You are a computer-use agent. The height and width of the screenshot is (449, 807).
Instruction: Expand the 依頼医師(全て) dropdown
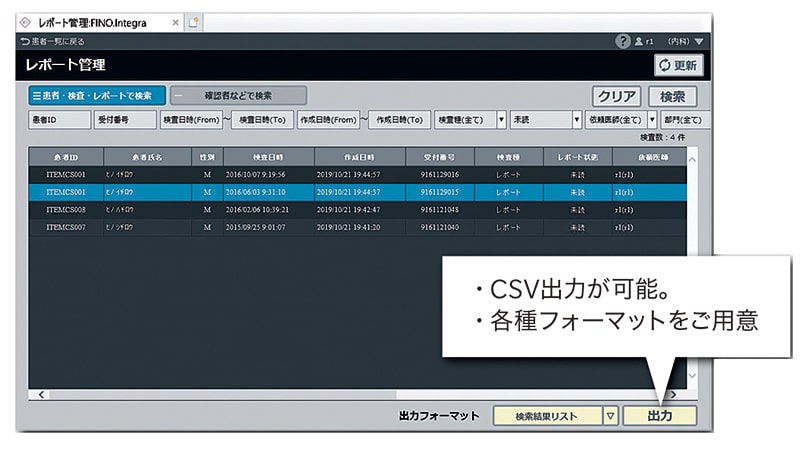[653, 119]
